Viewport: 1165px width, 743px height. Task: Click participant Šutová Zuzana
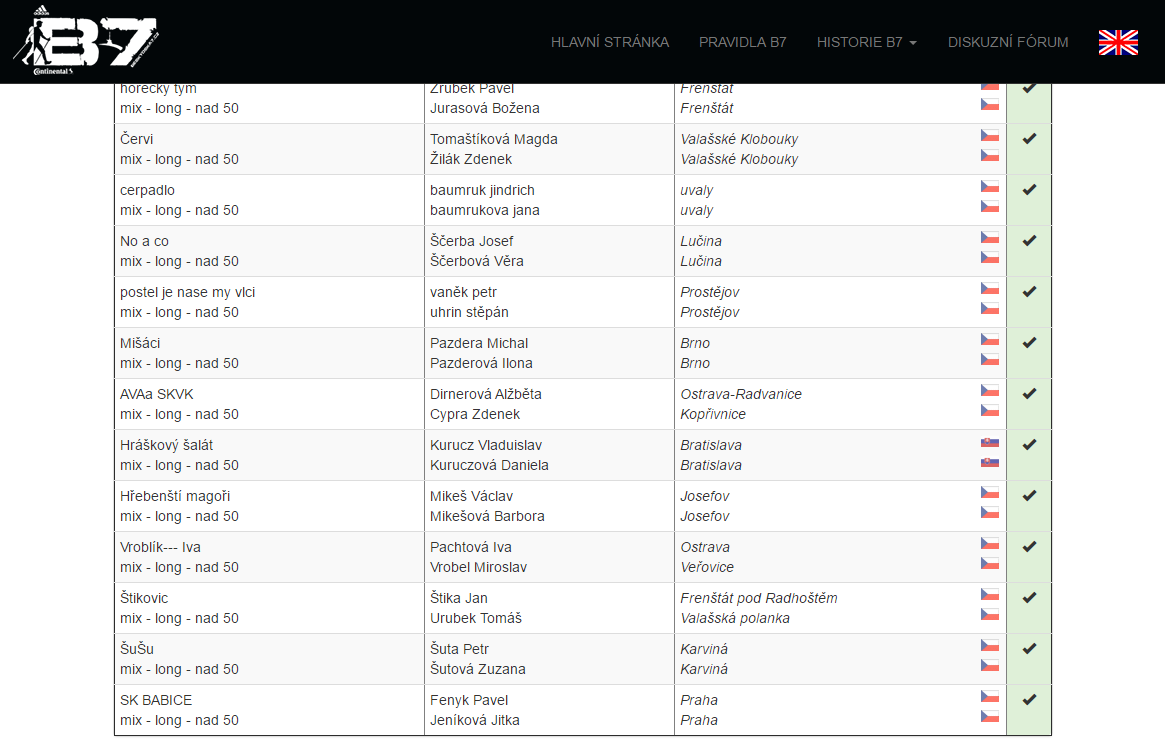[477, 669]
